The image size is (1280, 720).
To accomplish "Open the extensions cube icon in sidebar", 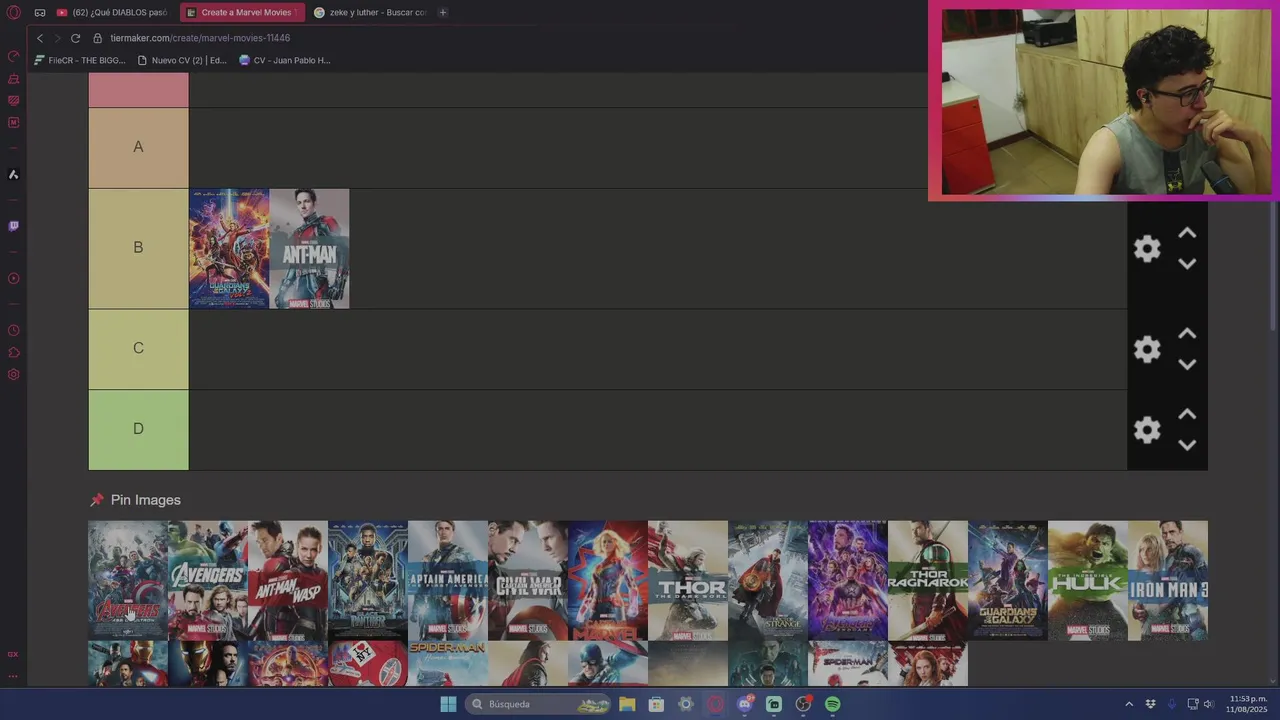I will [x=13, y=352].
